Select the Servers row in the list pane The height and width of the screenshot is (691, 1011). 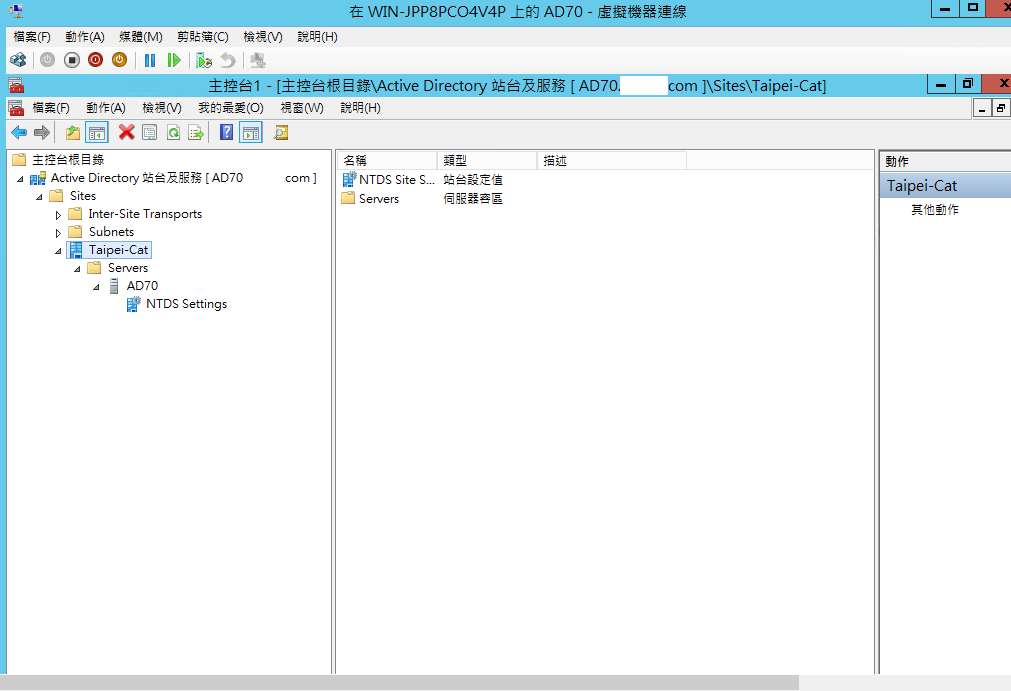click(378, 199)
